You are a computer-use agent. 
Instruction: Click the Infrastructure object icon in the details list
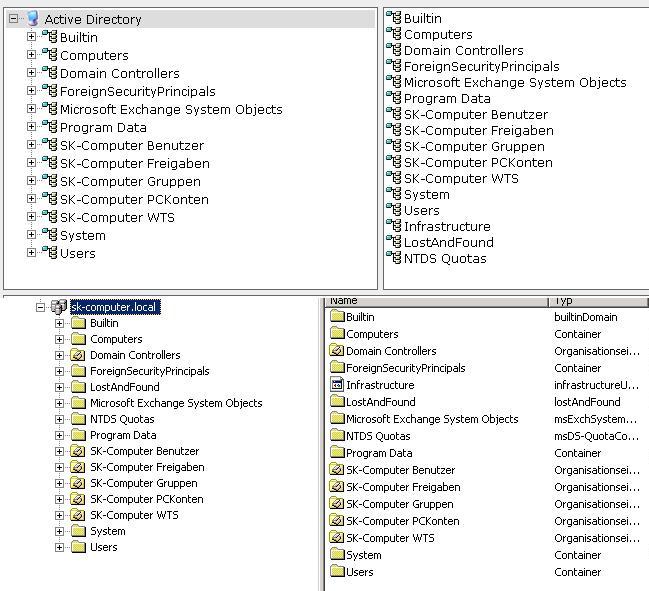pos(337,384)
